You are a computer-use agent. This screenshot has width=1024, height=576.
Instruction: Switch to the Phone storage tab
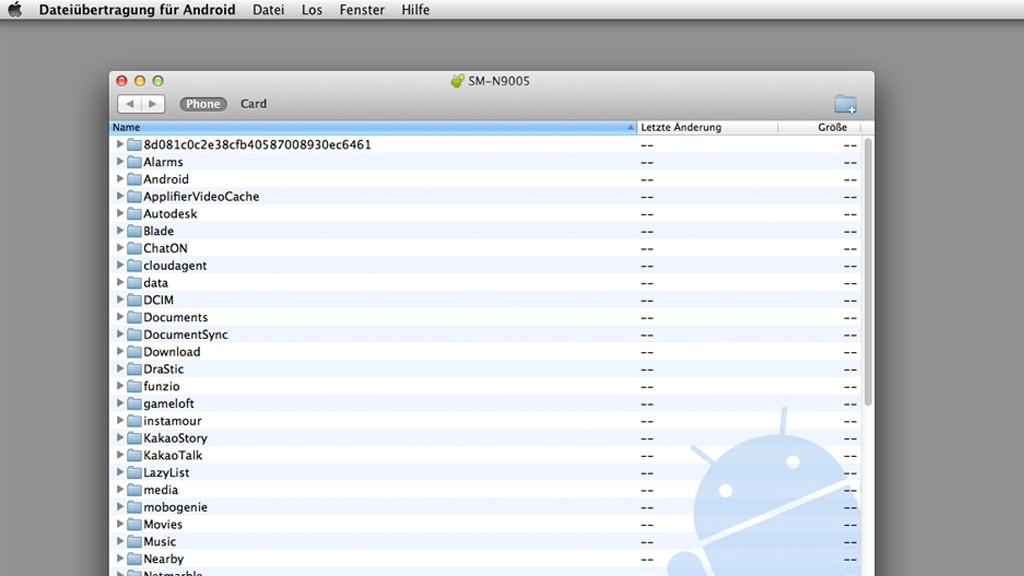(x=203, y=104)
